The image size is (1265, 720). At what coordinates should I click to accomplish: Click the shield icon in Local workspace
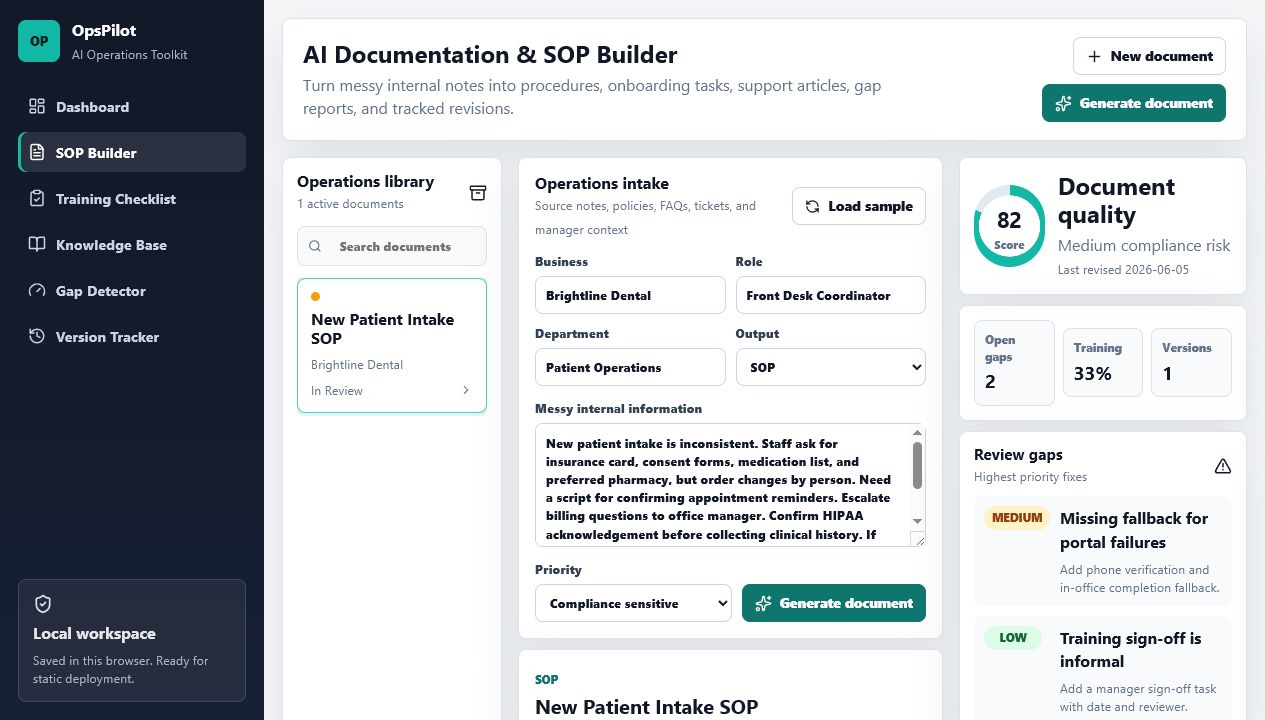[43, 604]
